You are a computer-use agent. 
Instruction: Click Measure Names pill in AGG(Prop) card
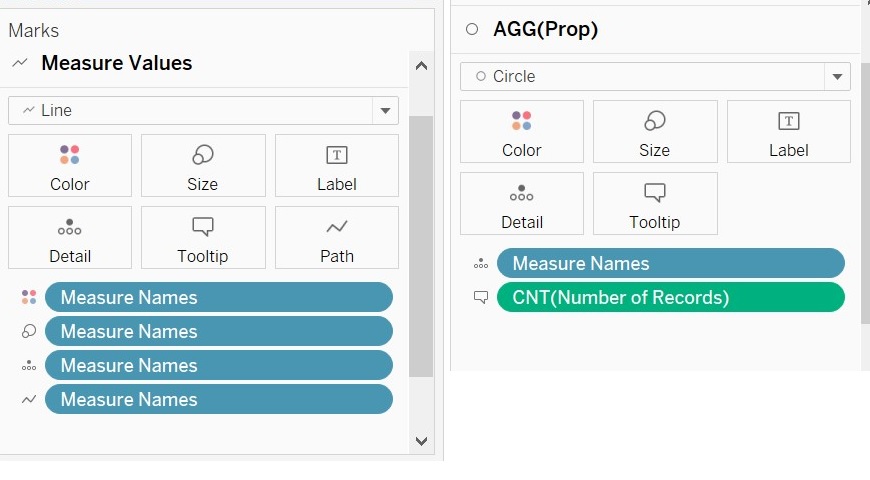670,264
